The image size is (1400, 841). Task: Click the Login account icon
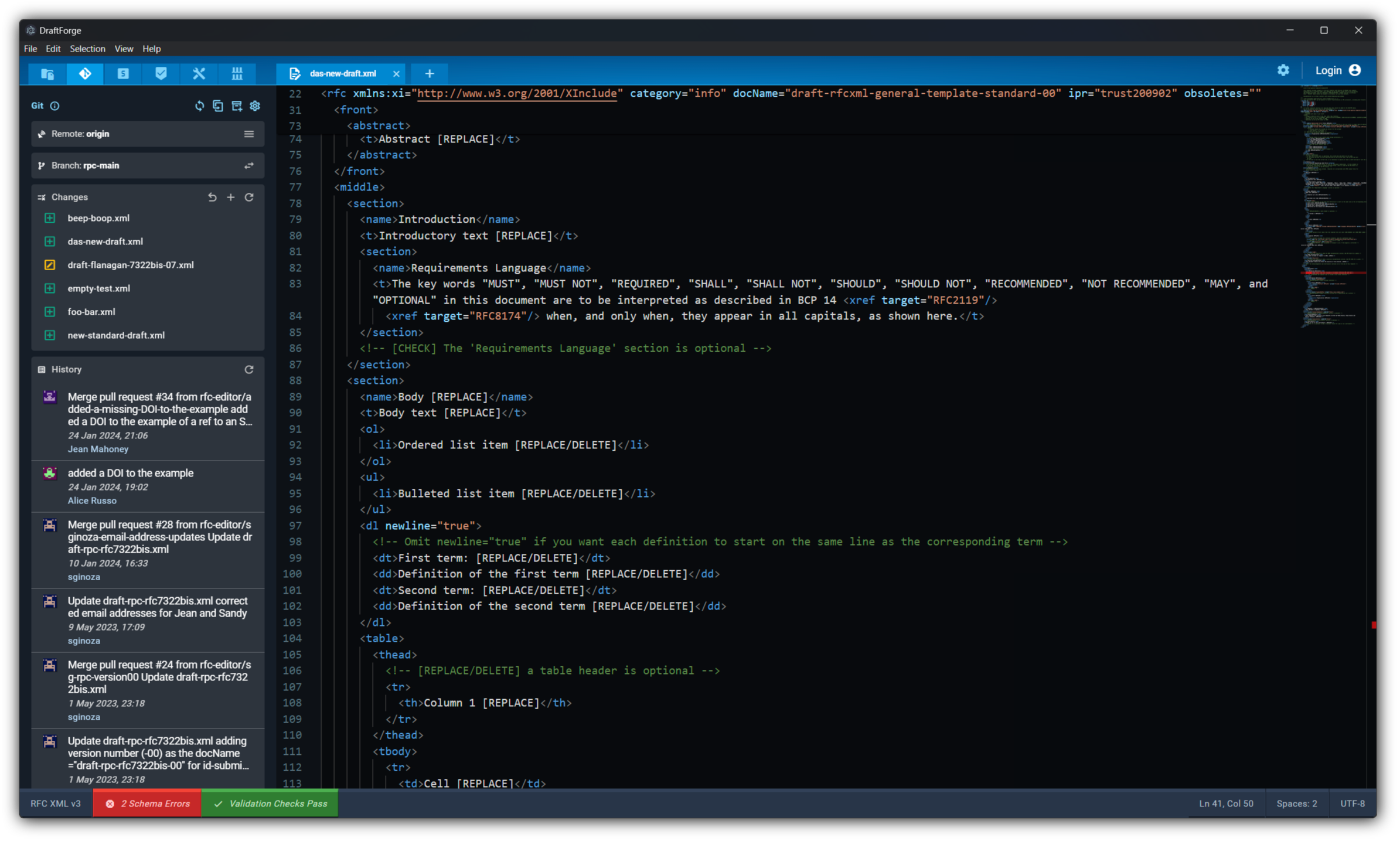click(1355, 70)
